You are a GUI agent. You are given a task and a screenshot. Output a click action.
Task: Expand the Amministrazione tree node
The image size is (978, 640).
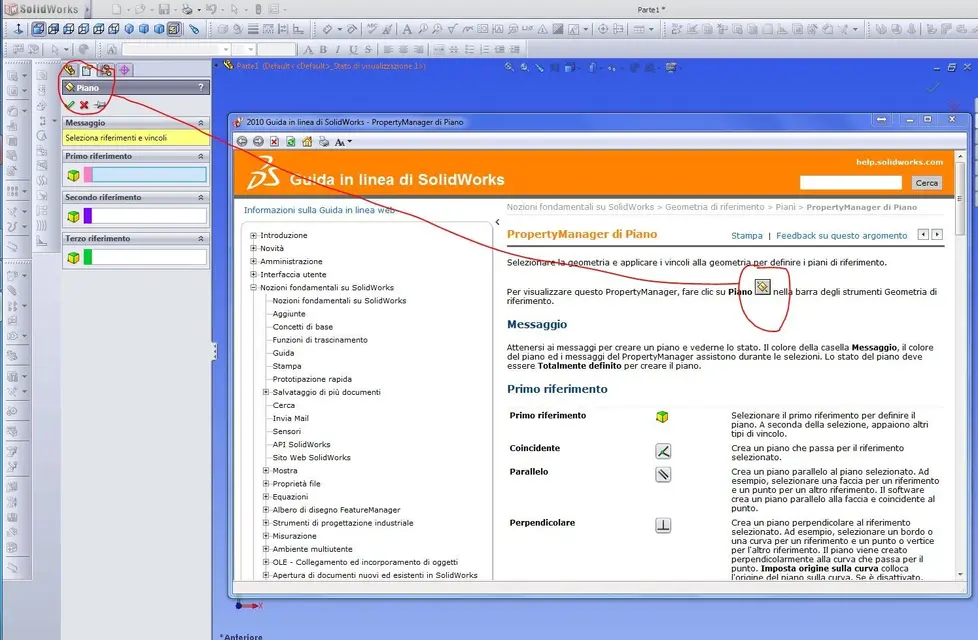click(x=253, y=261)
